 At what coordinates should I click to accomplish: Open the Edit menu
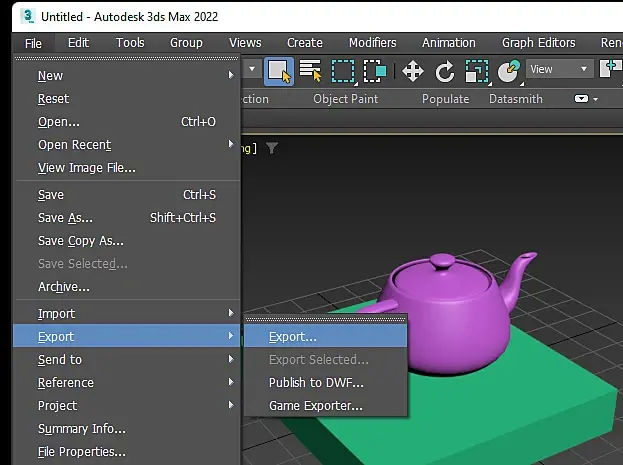78,43
